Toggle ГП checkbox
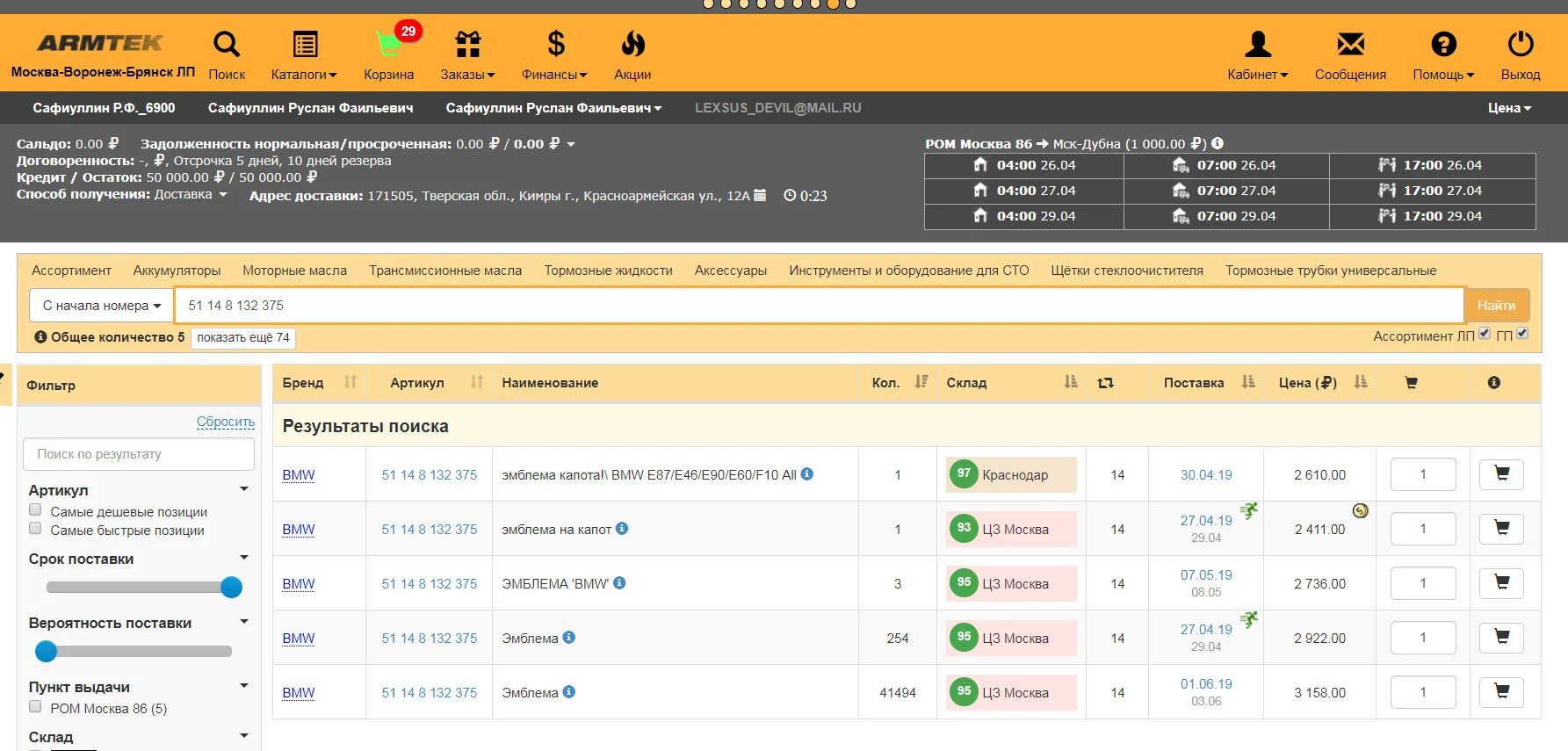This screenshot has width=1568, height=751. [x=1522, y=334]
